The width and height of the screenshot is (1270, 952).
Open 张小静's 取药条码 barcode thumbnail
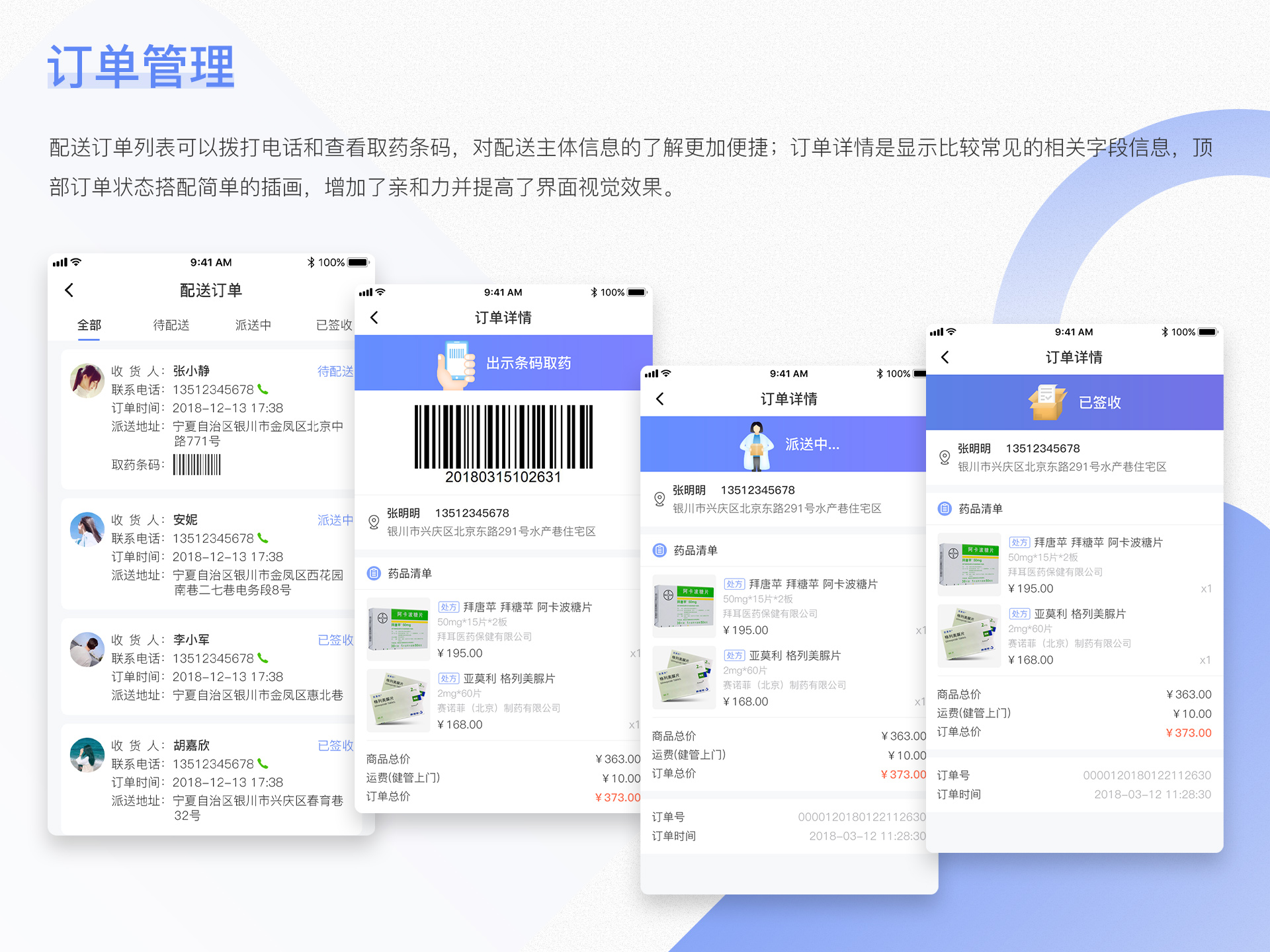coord(196,465)
